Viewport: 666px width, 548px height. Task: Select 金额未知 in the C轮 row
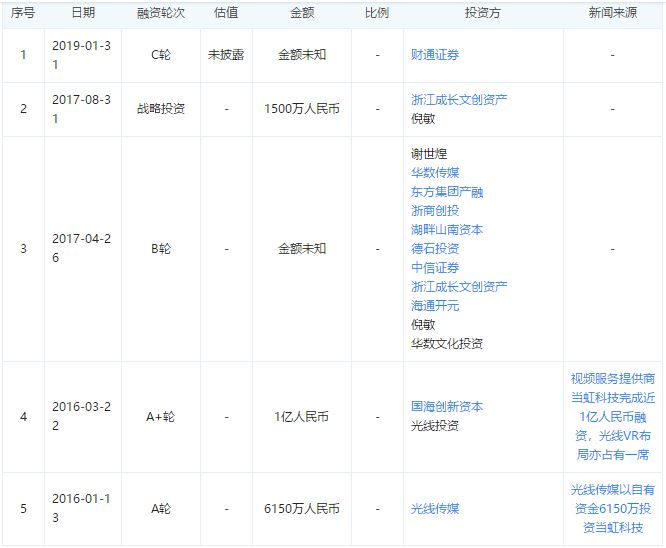[x=302, y=55]
